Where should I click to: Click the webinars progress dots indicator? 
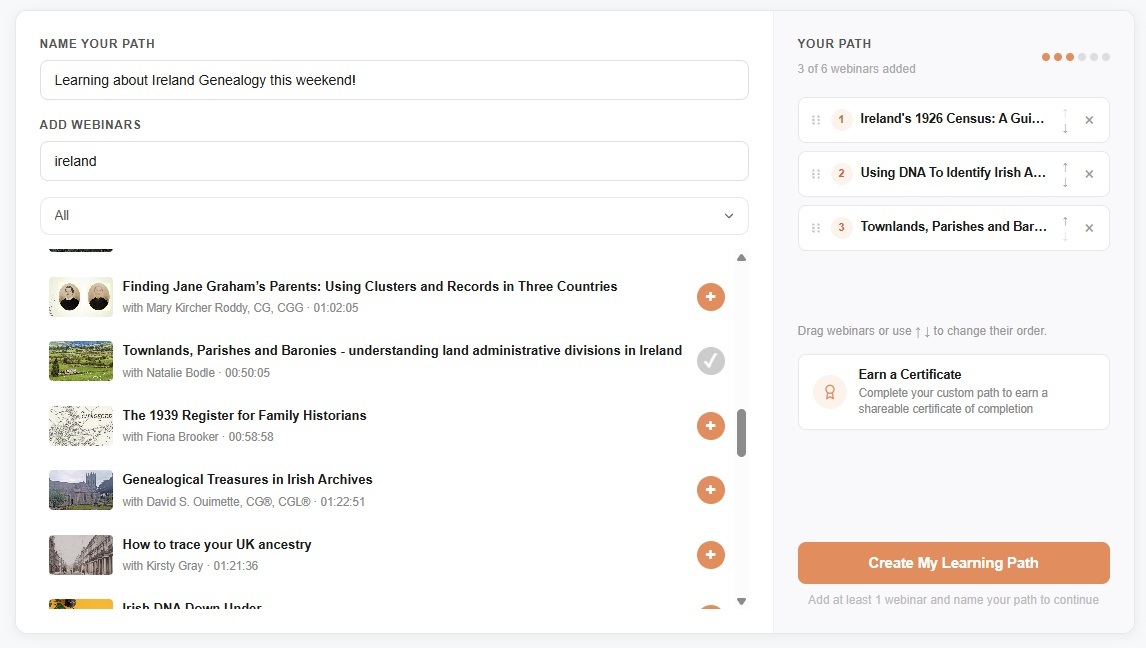(x=1076, y=57)
